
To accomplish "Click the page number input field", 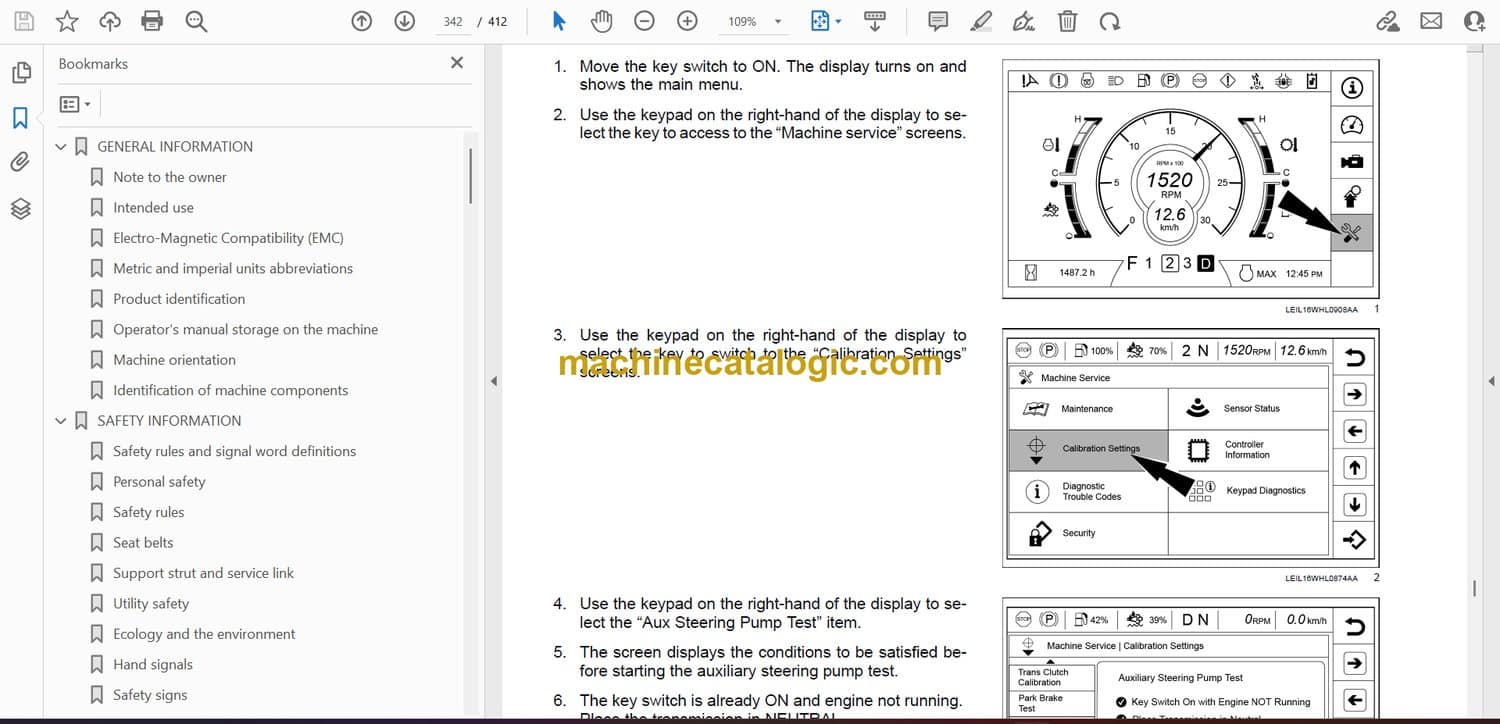I will click(x=453, y=21).
